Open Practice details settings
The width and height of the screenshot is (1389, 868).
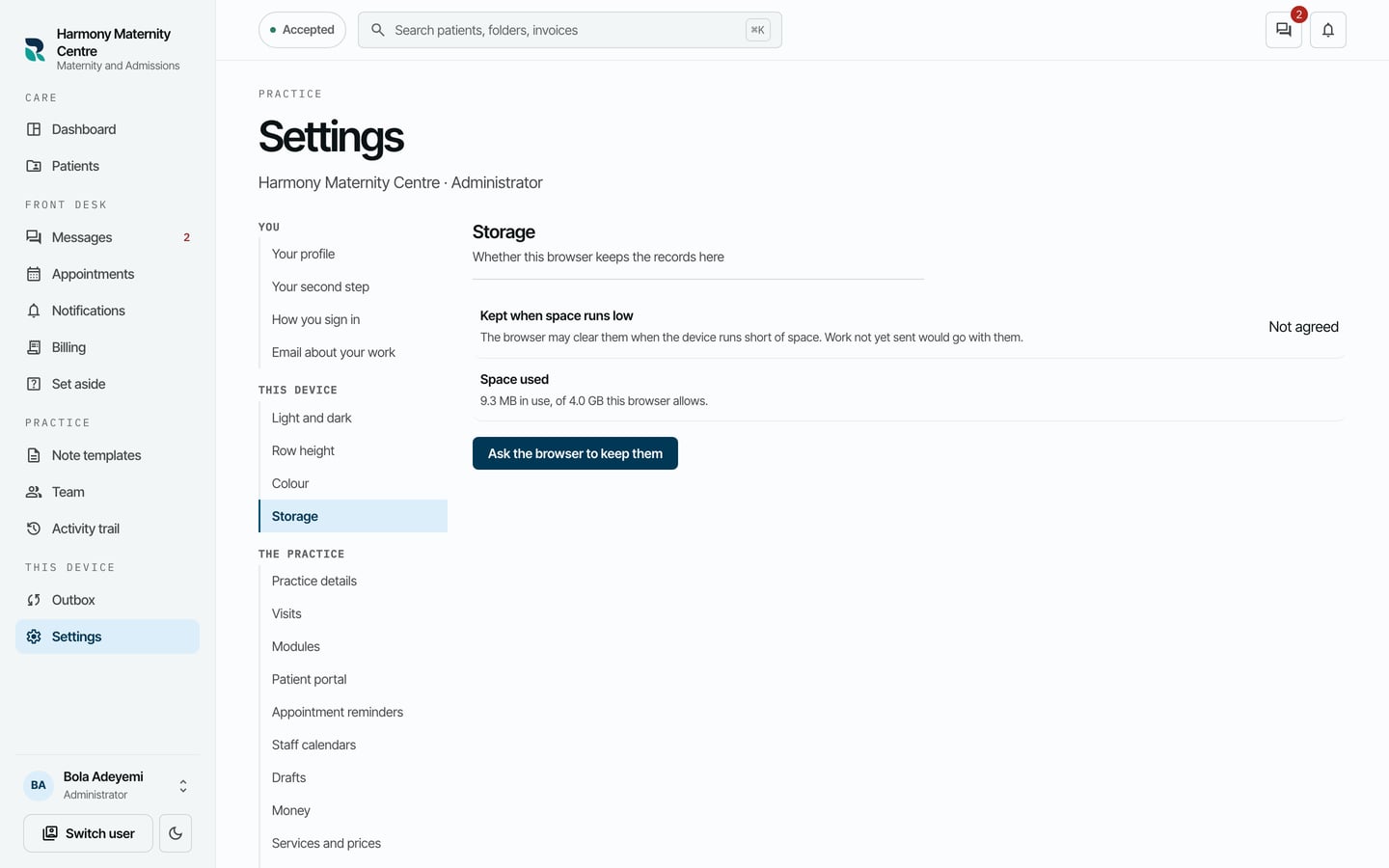point(353,581)
